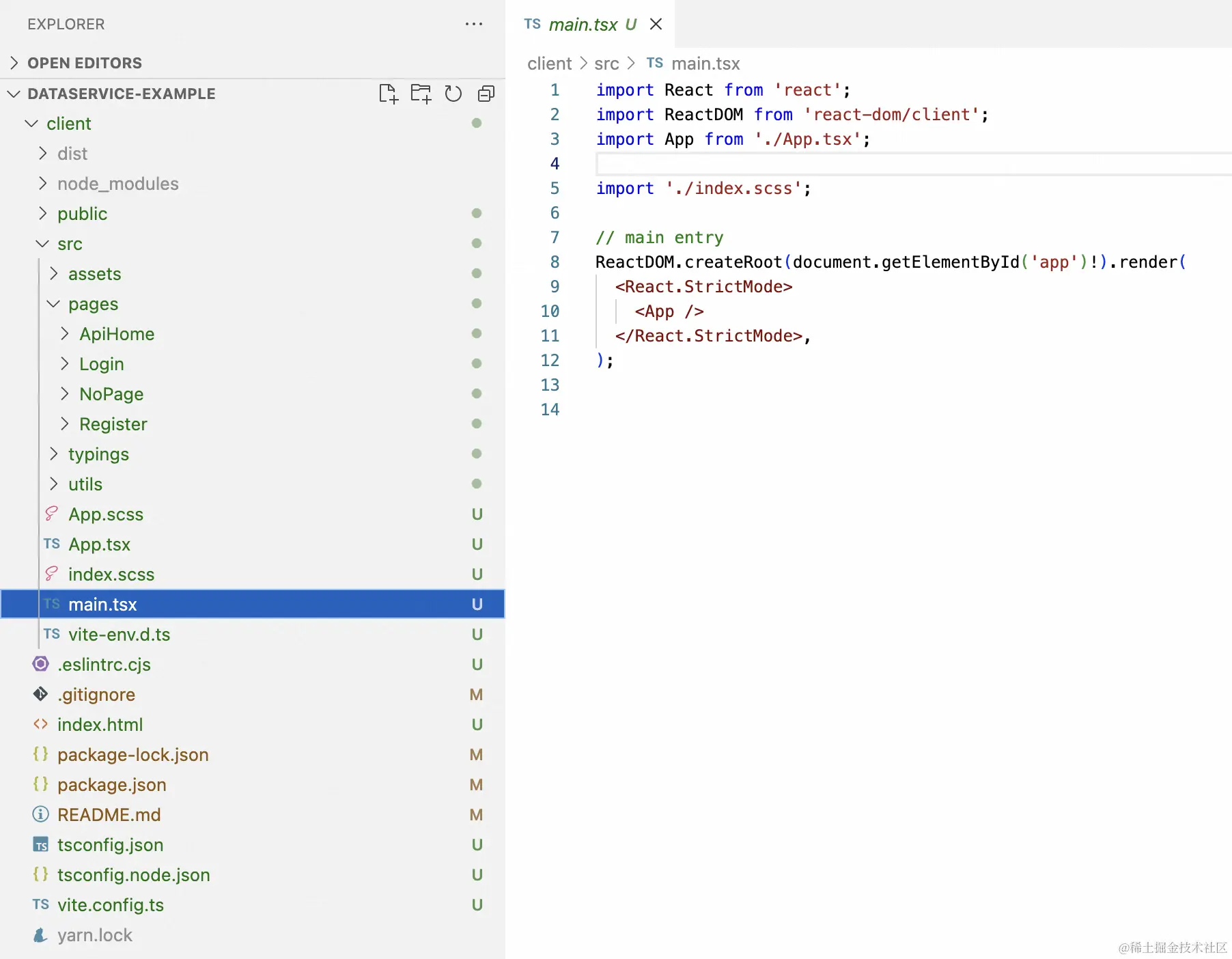
Task: Close the main.tsx editor tab
Action: click(656, 24)
